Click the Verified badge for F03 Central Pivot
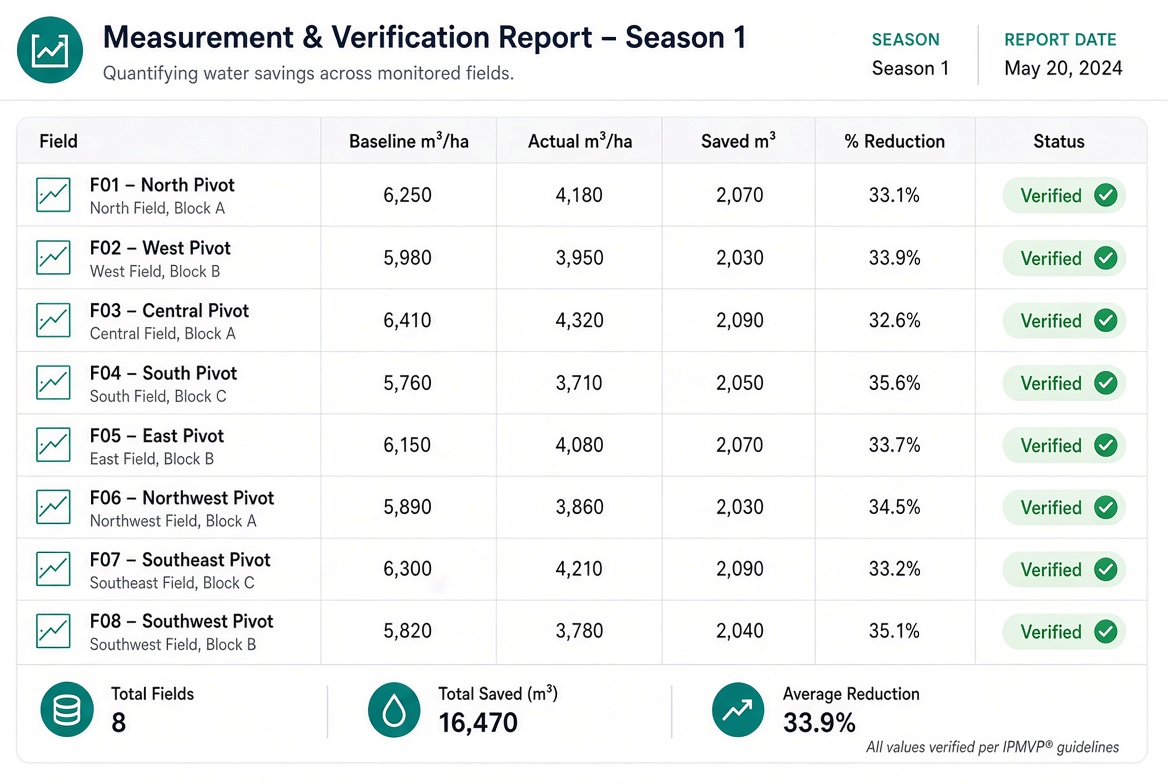Viewport: 1168px width, 784px height. pos(1064,320)
